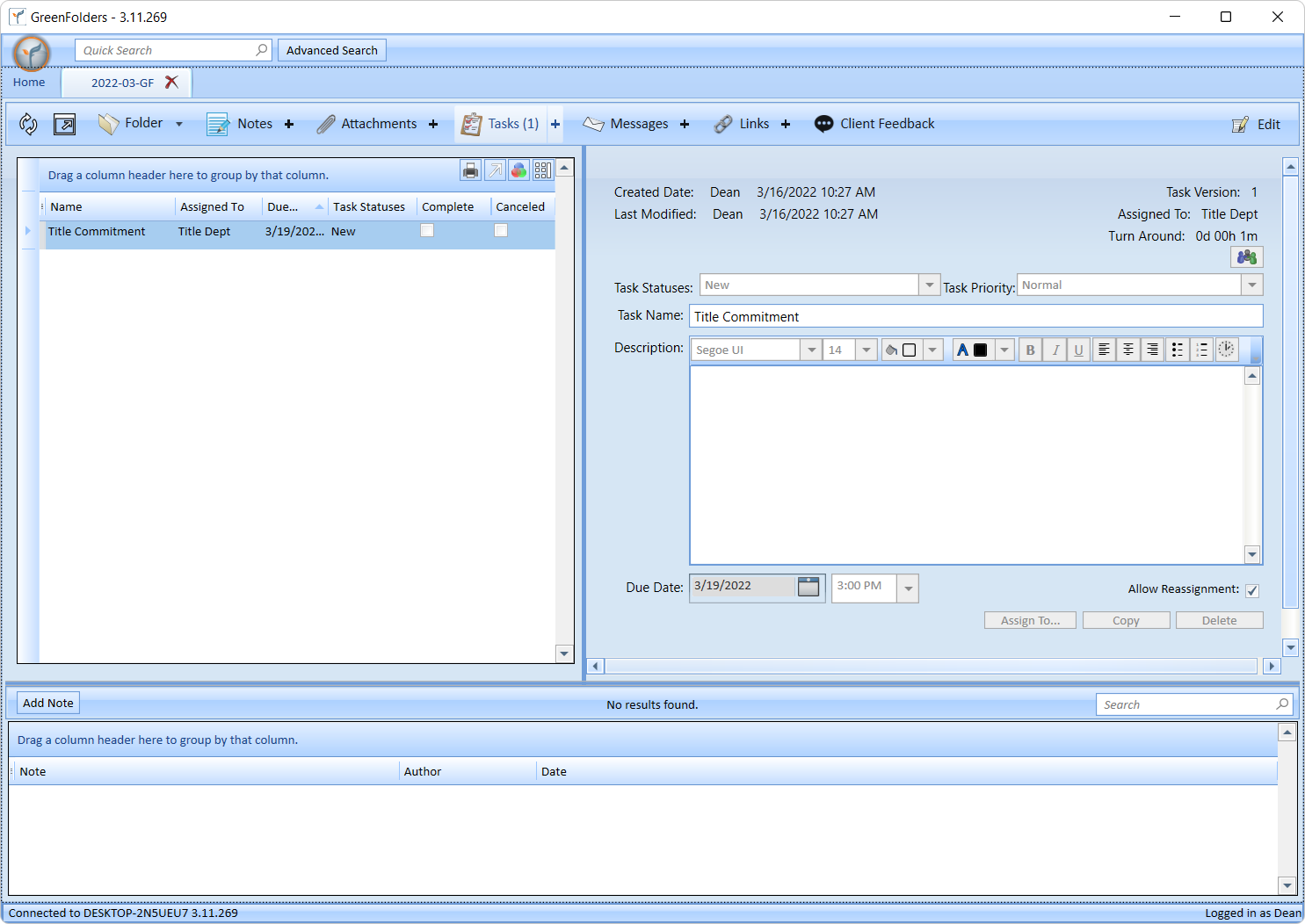The image size is (1305, 924).
Task: Click in the Task Name field
Action: click(x=976, y=316)
